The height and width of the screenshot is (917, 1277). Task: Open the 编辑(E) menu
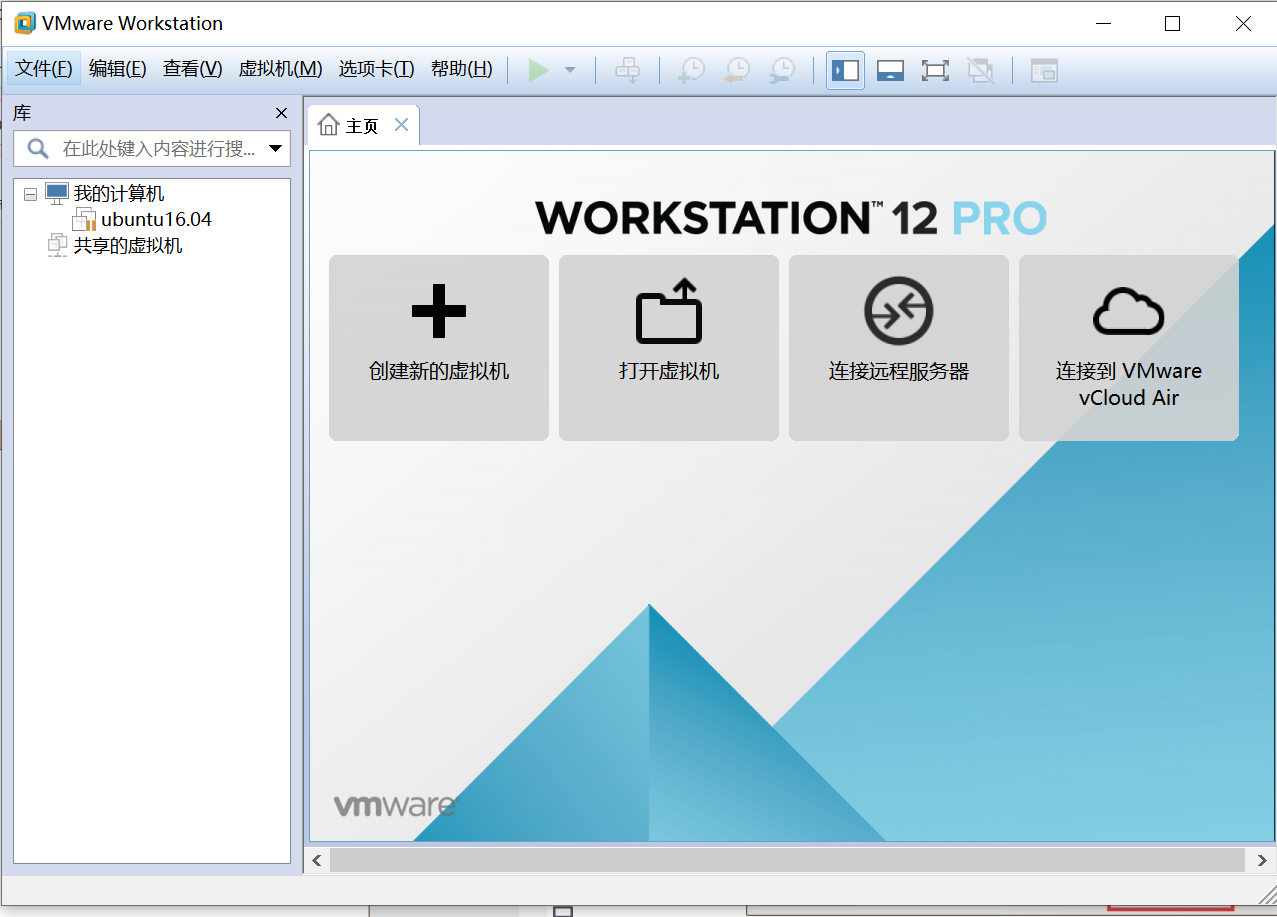(118, 69)
